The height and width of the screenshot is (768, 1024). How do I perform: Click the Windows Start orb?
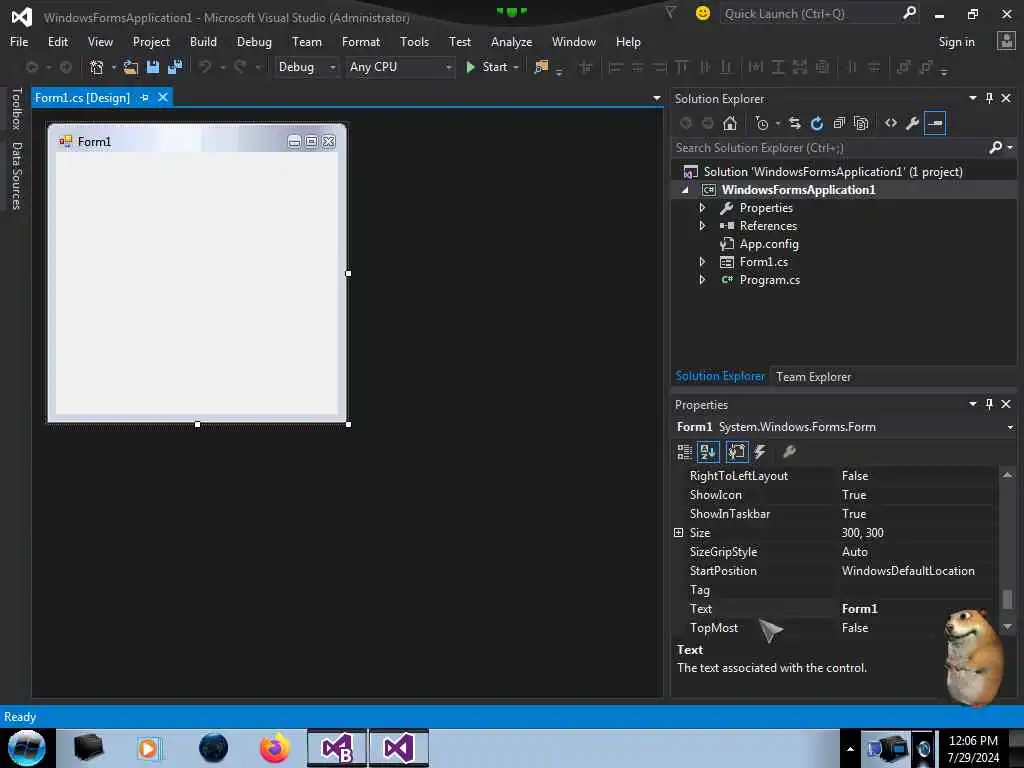click(x=27, y=748)
